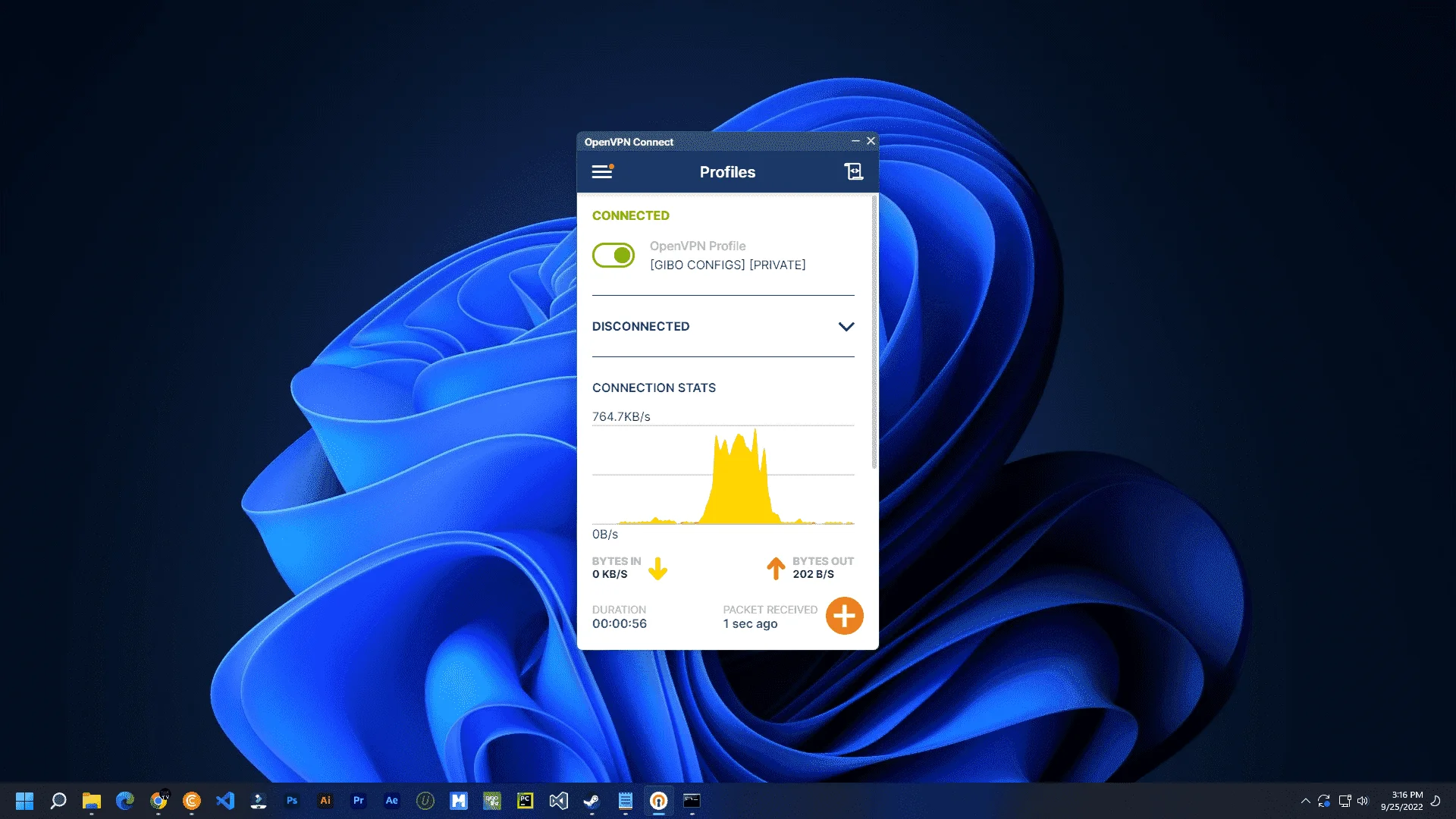Screen dimensions: 1456x819
Task: Click the yellow traffic graph
Action: point(723,475)
